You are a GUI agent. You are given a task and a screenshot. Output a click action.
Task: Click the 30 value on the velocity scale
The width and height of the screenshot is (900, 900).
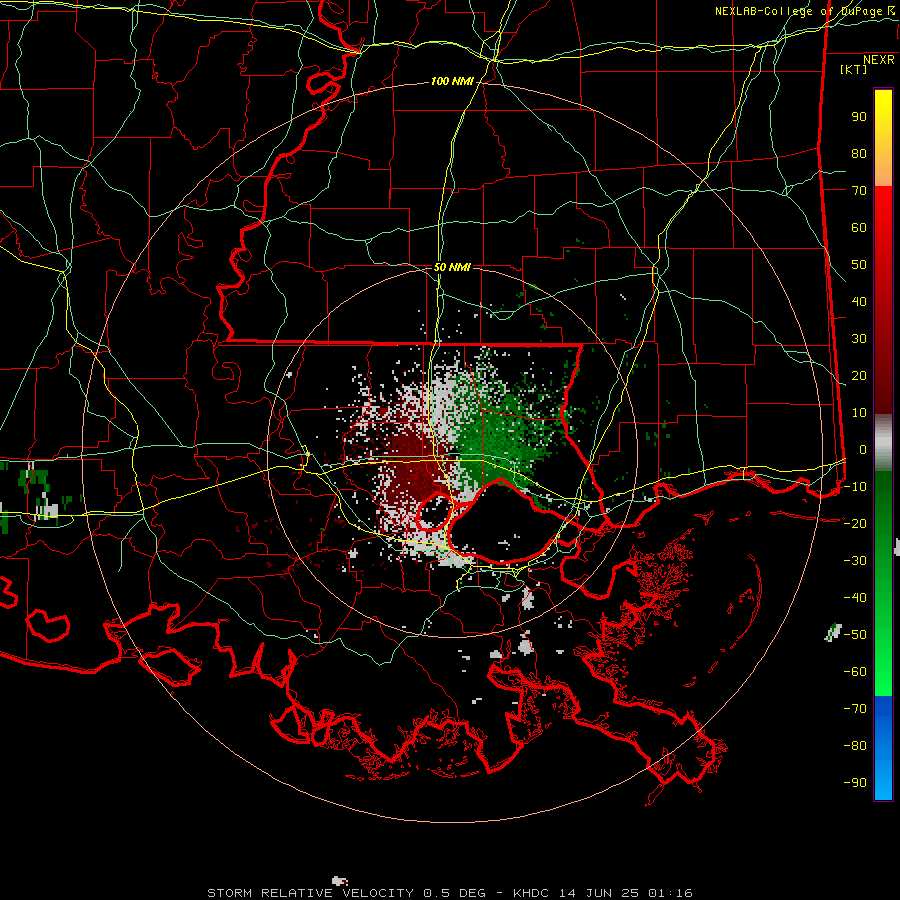tap(859, 339)
